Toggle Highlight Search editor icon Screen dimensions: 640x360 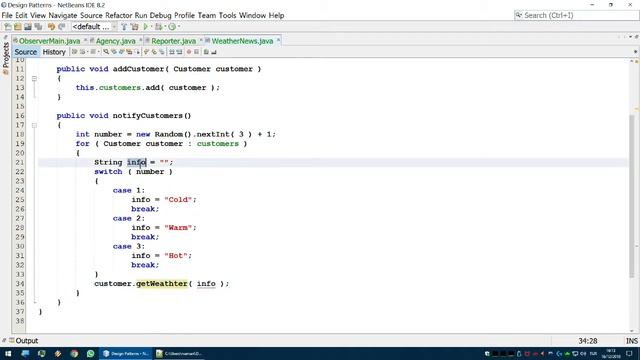tap(129, 52)
